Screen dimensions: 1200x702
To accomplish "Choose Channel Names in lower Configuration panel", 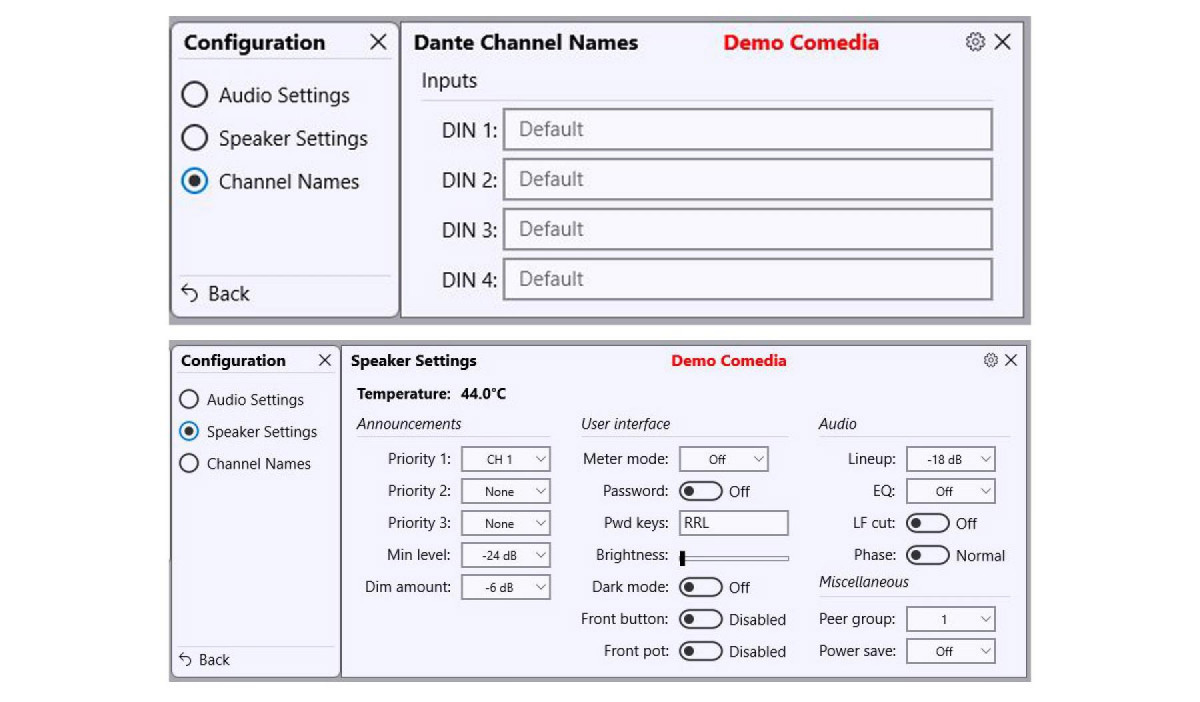I will tap(189, 463).
